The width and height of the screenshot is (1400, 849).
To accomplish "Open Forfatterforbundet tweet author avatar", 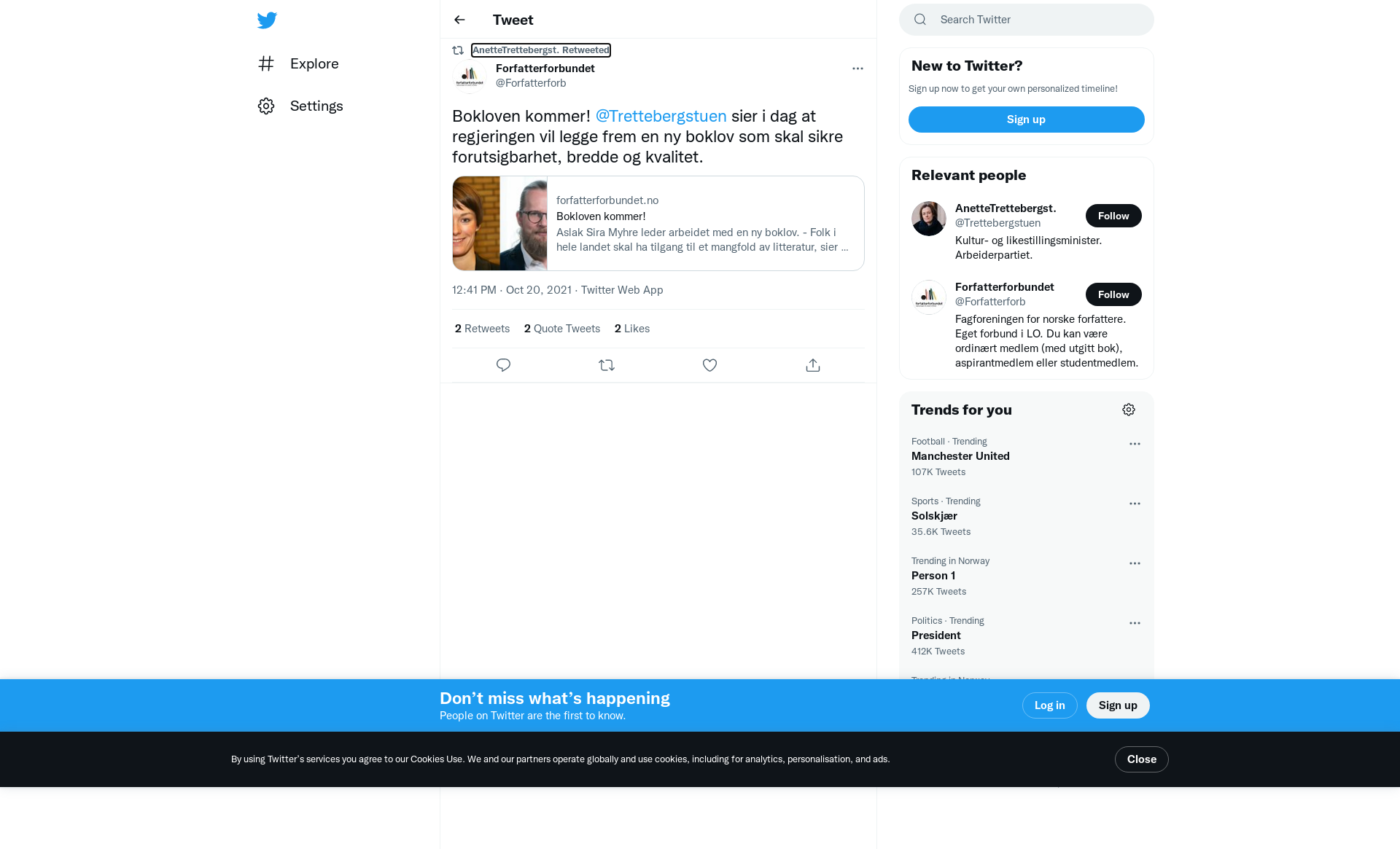I will pos(470,76).
